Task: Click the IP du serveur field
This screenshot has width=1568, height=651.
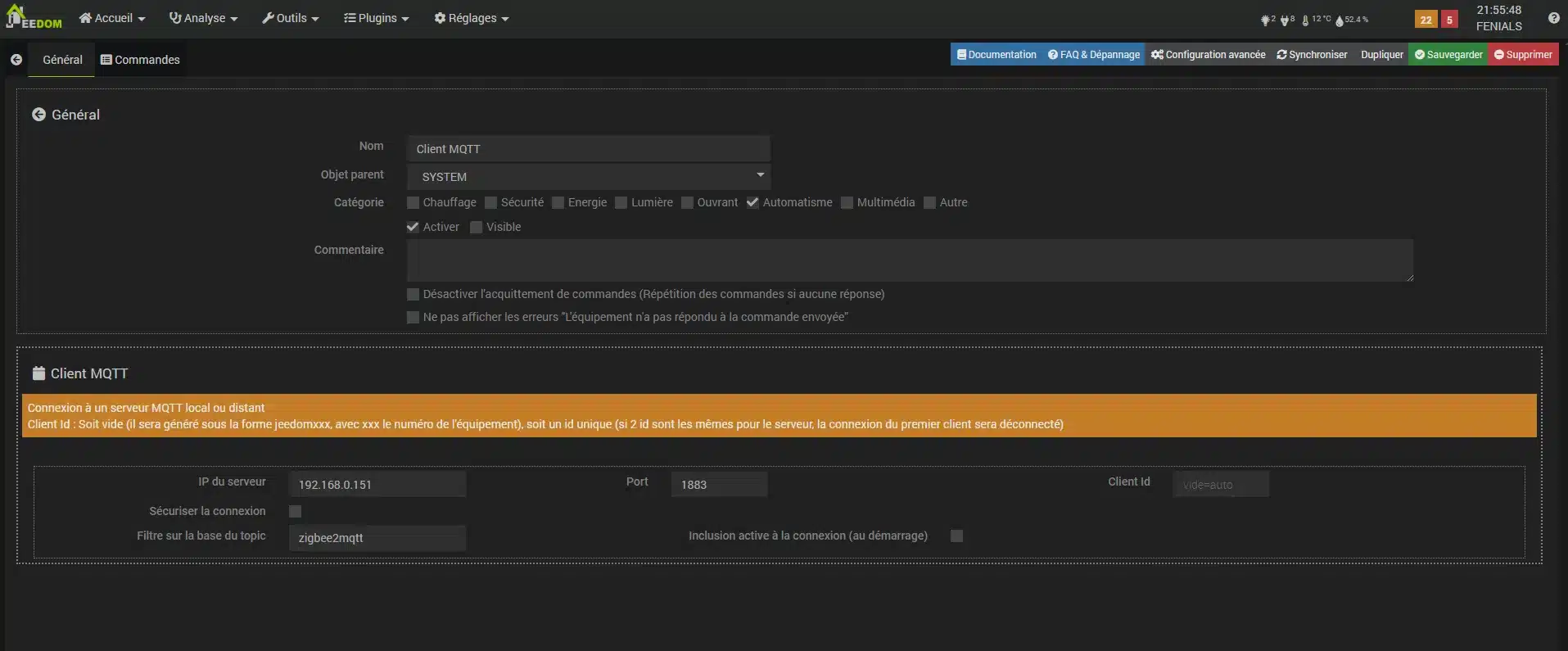Action: (x=377, y=484)
